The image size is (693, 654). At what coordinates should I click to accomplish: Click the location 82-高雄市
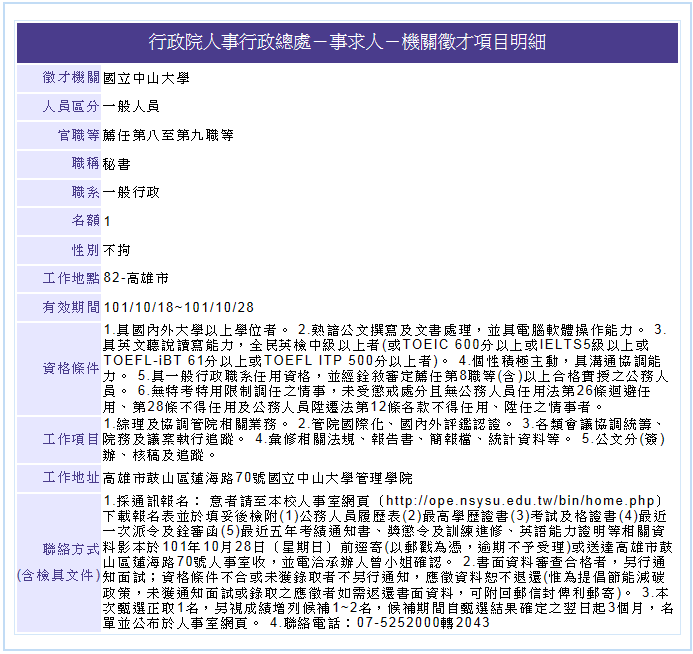(x=136, y=278)
